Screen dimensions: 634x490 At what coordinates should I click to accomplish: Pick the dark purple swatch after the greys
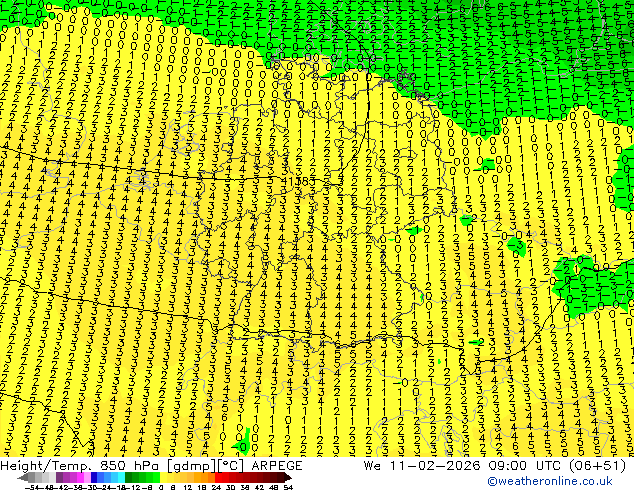59,477
